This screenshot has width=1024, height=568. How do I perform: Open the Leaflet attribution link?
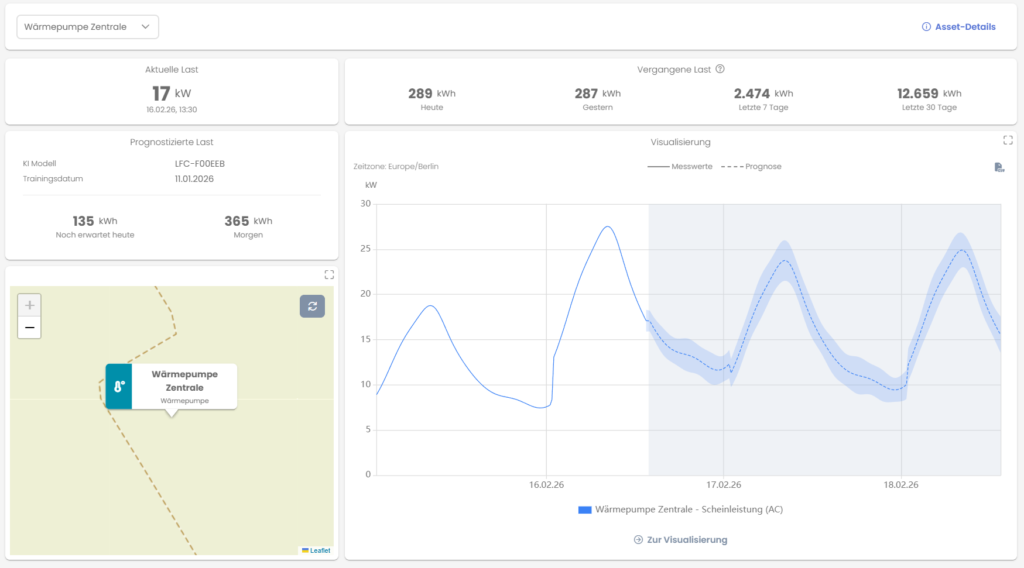pyautogui.click(x=316, y=550)
